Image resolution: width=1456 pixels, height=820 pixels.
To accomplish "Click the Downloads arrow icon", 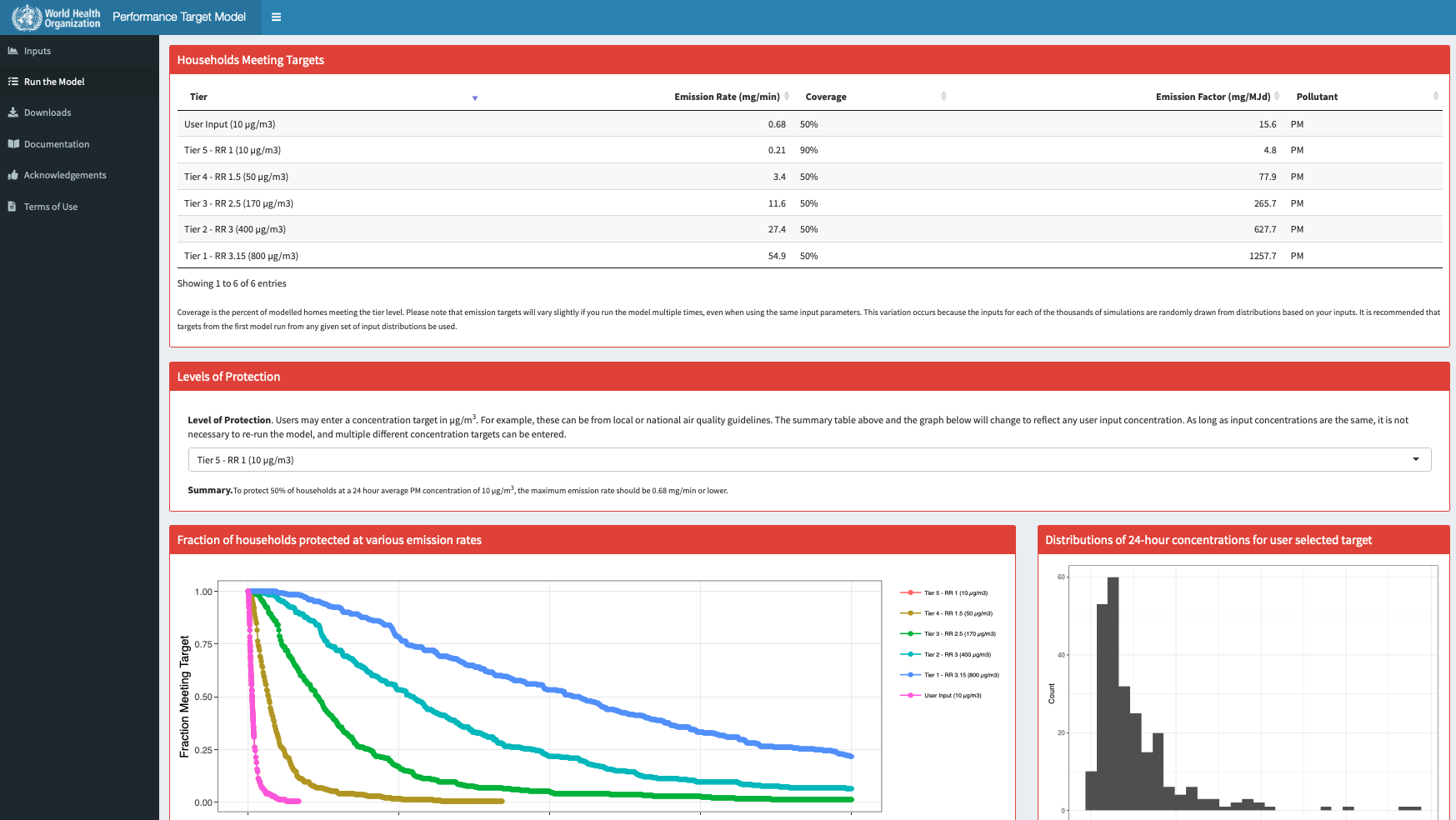I will coord(13,112).
